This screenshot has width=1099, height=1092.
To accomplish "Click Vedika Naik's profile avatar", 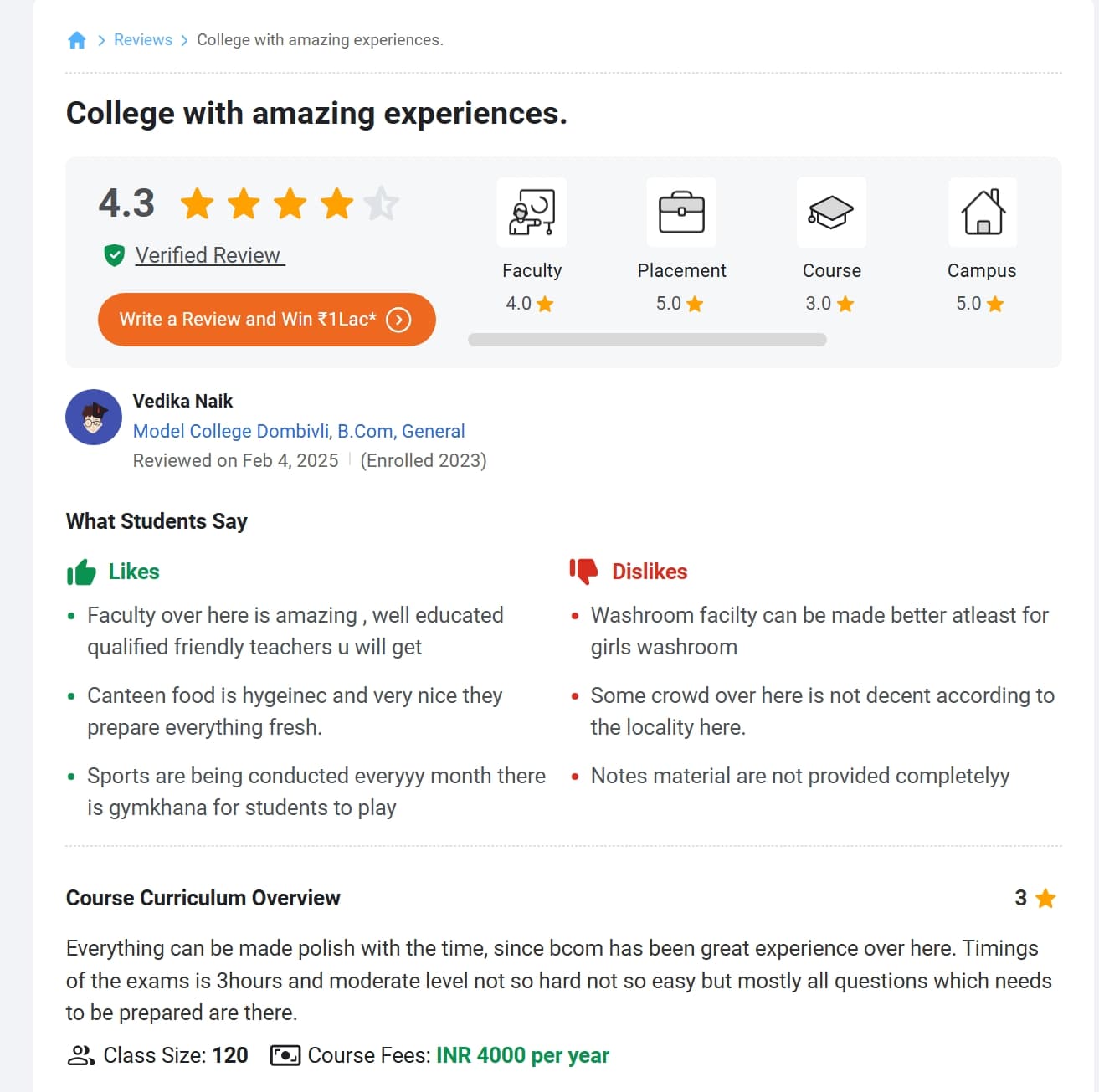I will click(93, 417).
